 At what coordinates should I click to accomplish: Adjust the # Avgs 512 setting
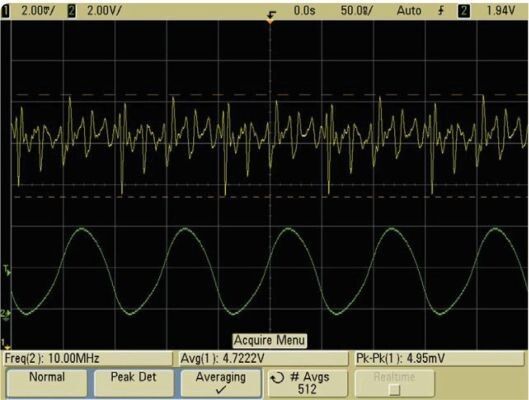tap(308, 383)
